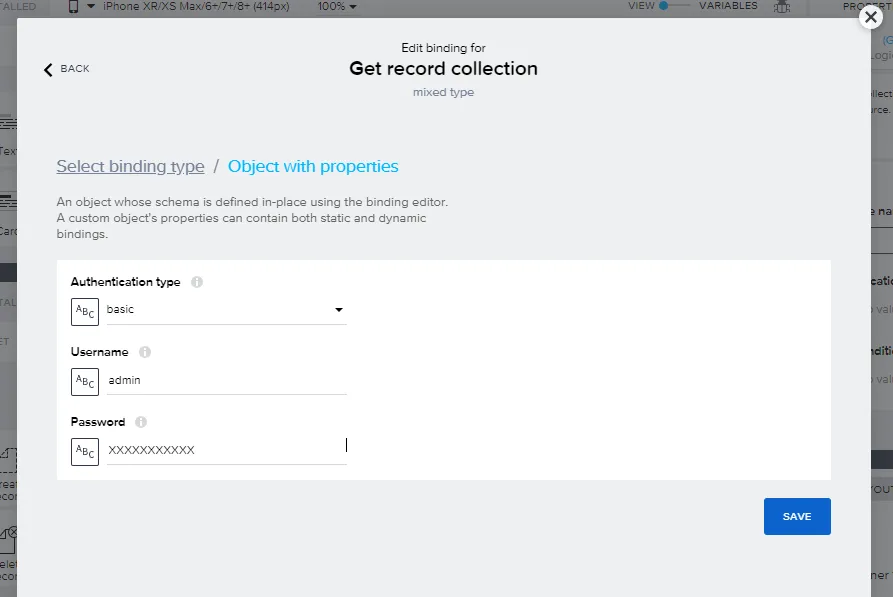Focus the Password input field
Viewport: 893px width, 597px height.
pos(225,450)
